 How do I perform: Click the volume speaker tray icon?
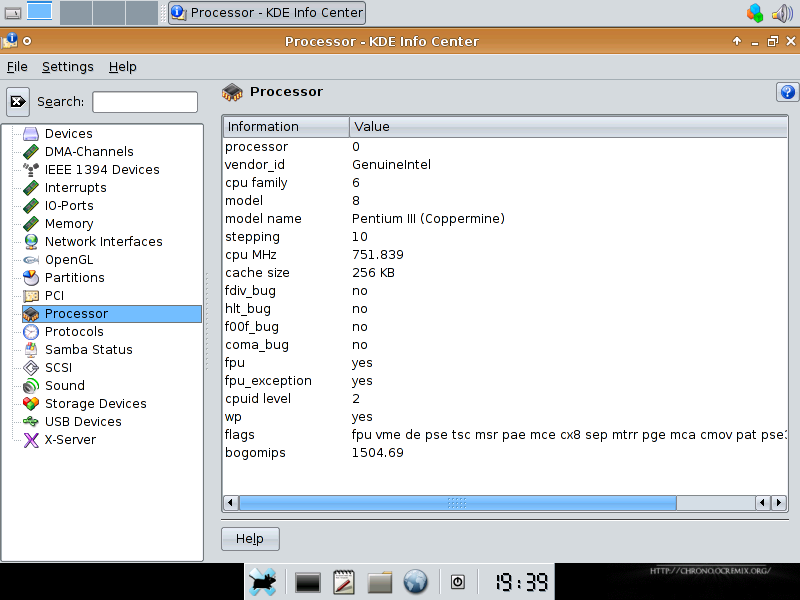tap(782, 13)
